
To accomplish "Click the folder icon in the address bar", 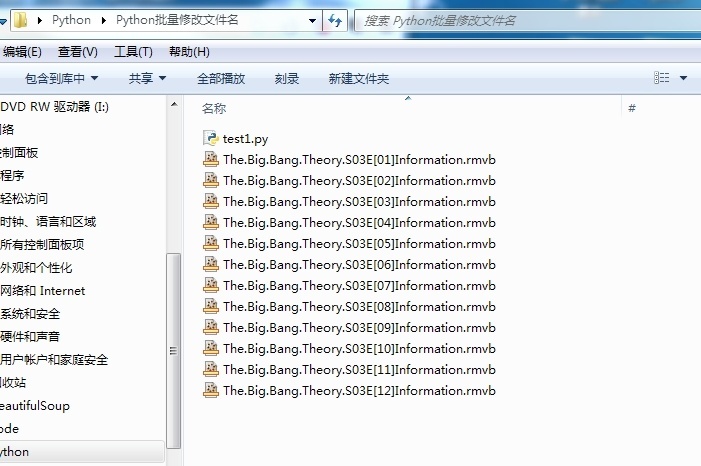I will coord(21,20).
